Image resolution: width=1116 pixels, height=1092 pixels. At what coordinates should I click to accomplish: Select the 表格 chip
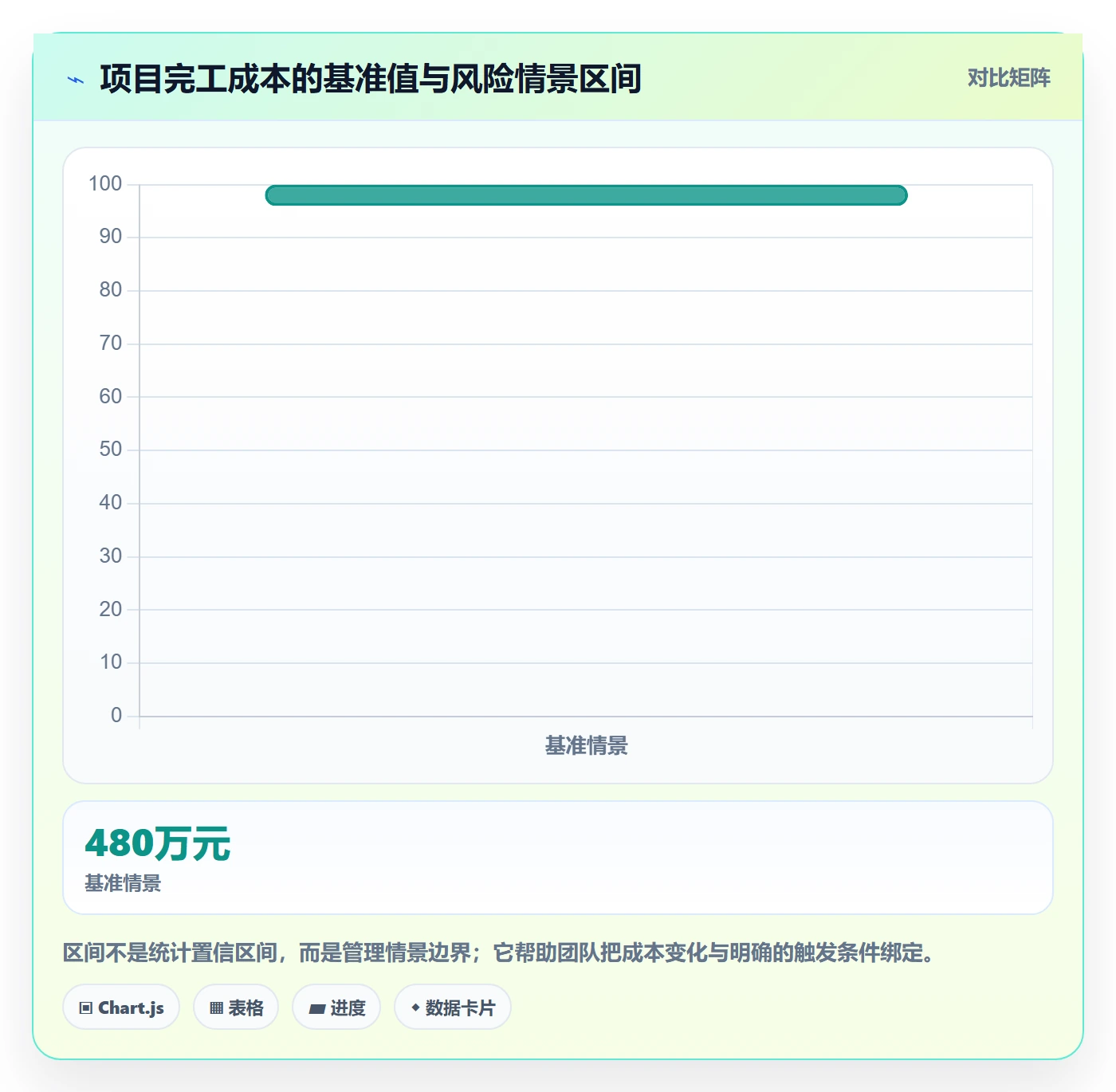pyautogui.click(x=236, y=1008)
